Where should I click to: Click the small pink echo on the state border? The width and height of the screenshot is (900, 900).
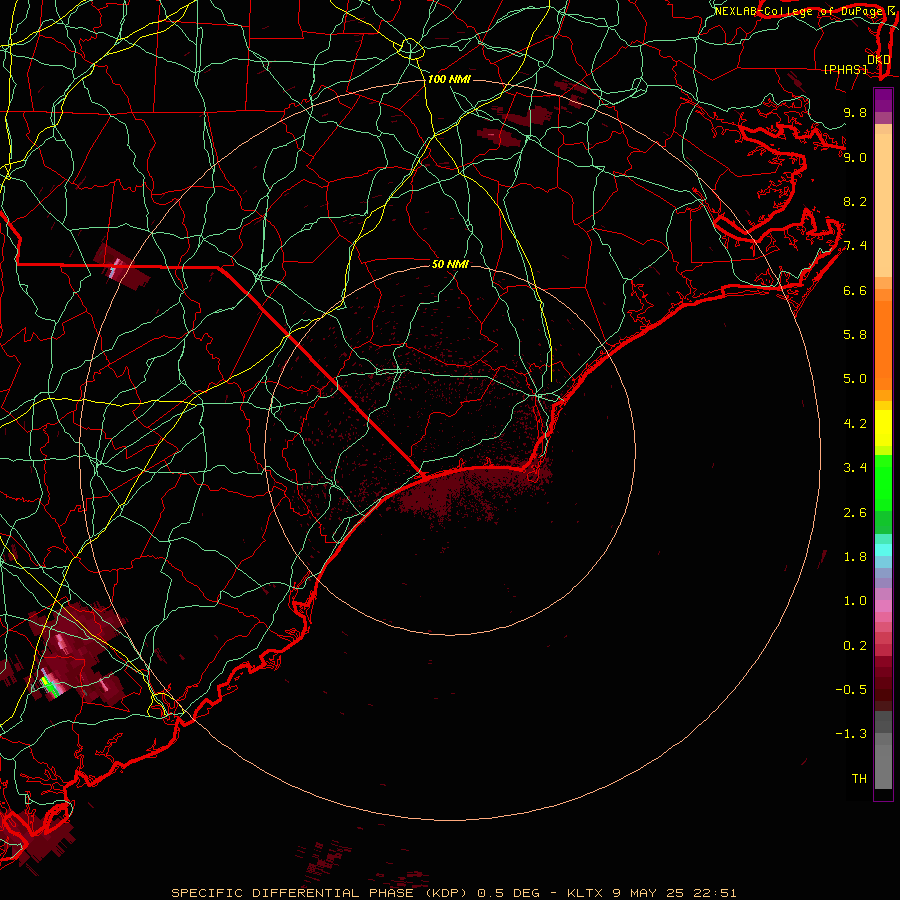(x=117, y=267)
